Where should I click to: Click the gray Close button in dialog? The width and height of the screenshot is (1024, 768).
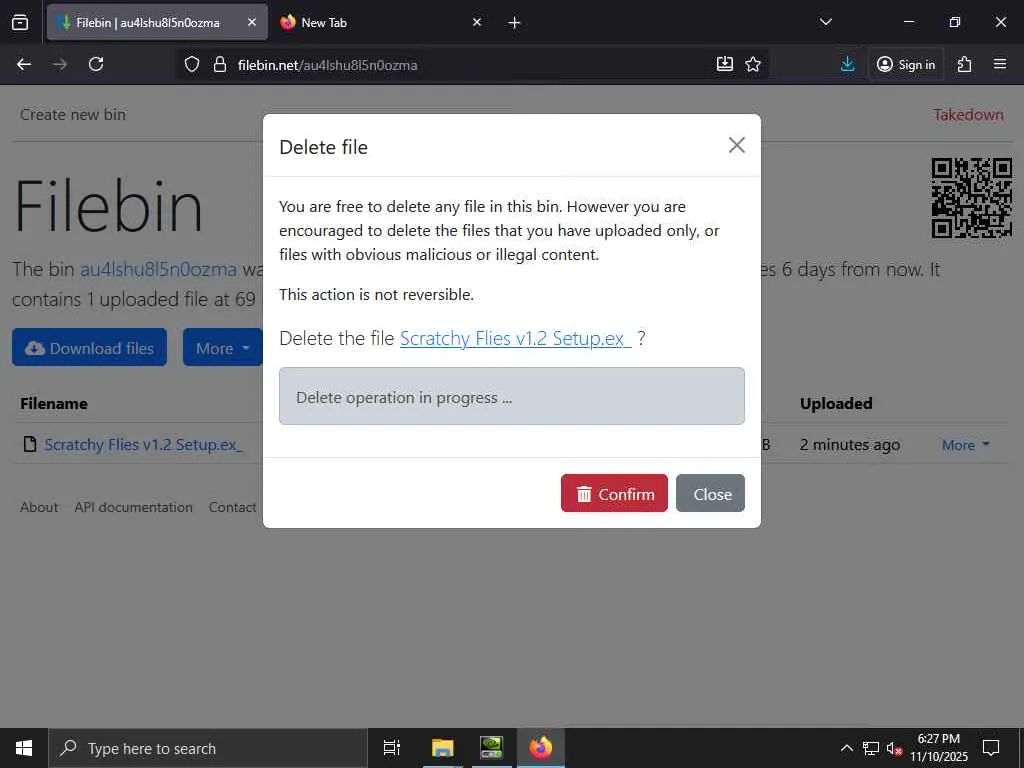pos(710,493)
